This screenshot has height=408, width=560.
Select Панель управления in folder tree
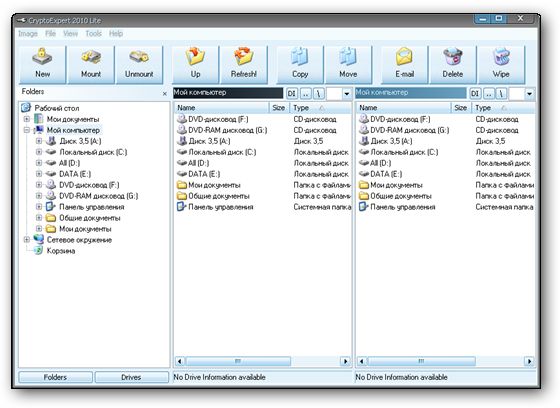(92, 207)
